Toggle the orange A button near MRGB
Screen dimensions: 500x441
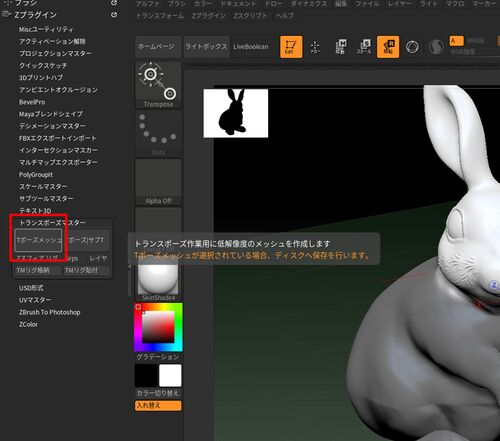(456, 41)
